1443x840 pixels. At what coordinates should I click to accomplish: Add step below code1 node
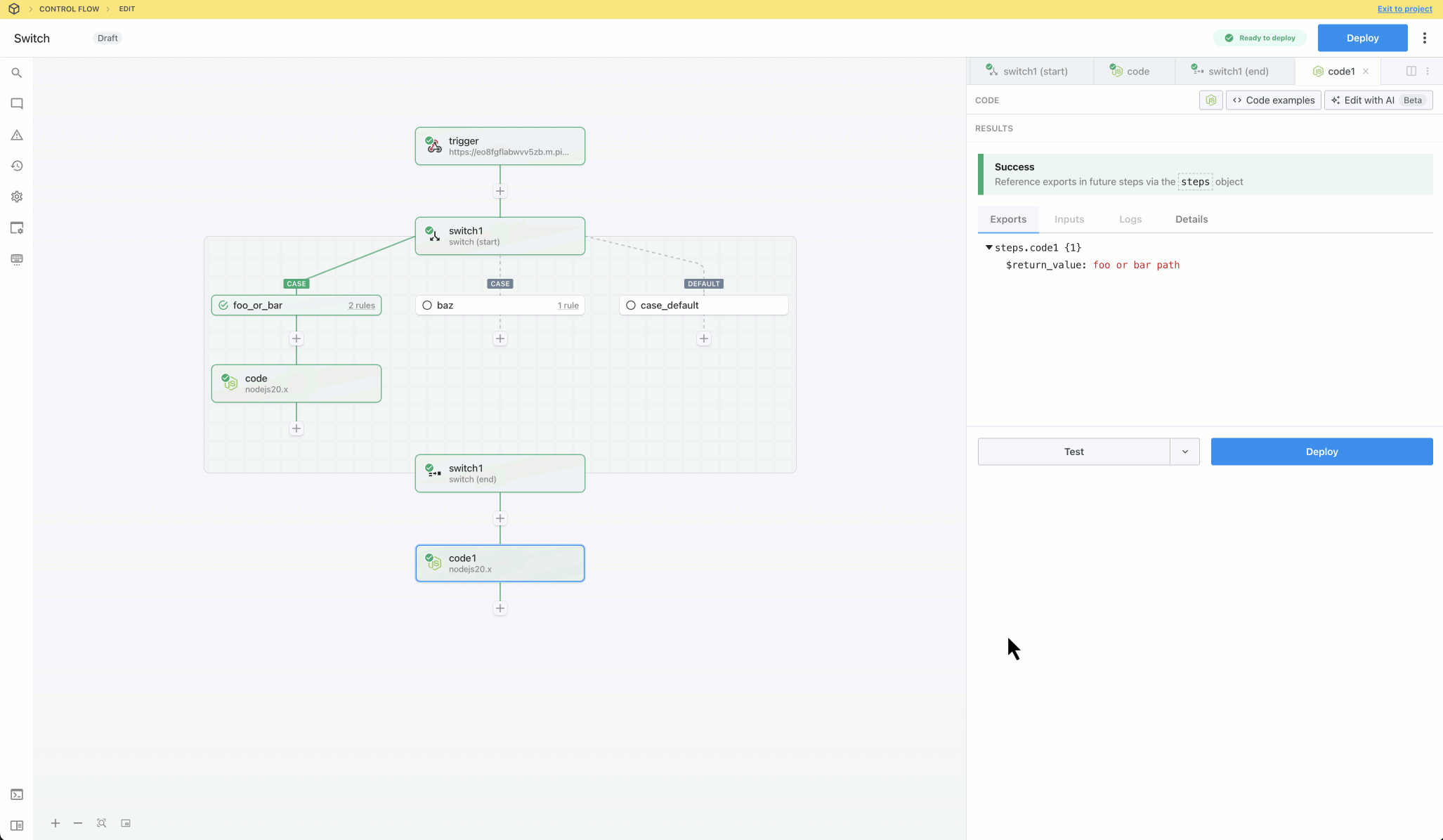(x=500, y=608)
